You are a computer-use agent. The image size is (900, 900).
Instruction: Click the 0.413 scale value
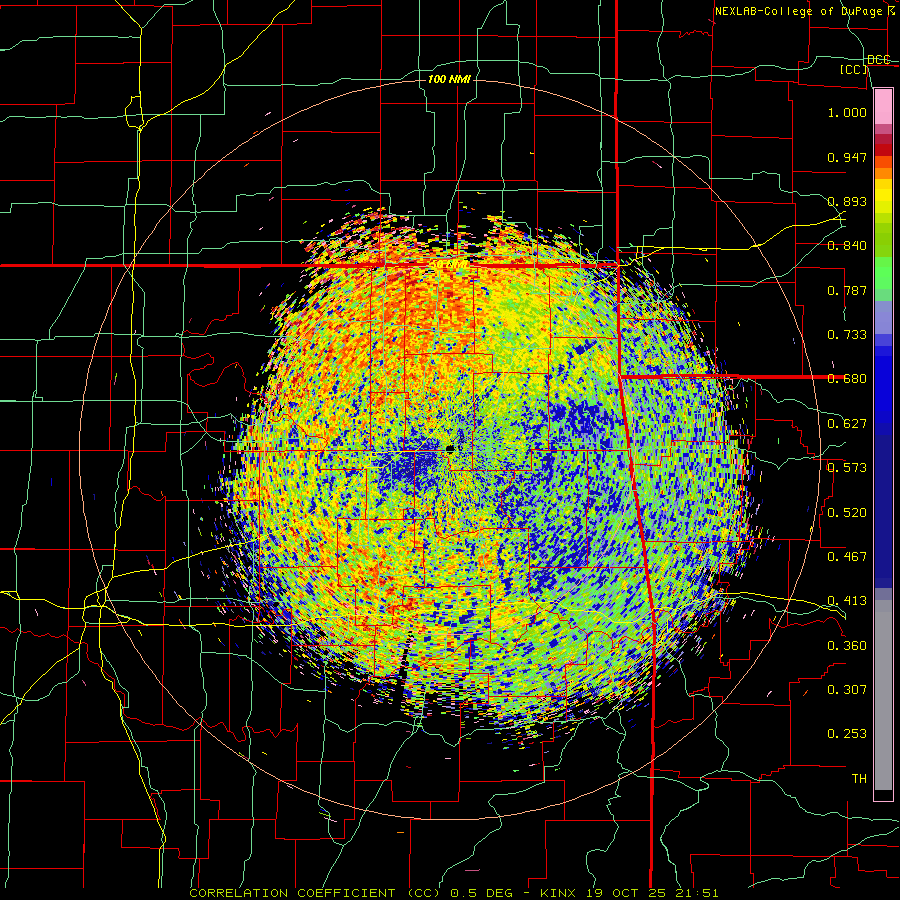click(847, 601)
